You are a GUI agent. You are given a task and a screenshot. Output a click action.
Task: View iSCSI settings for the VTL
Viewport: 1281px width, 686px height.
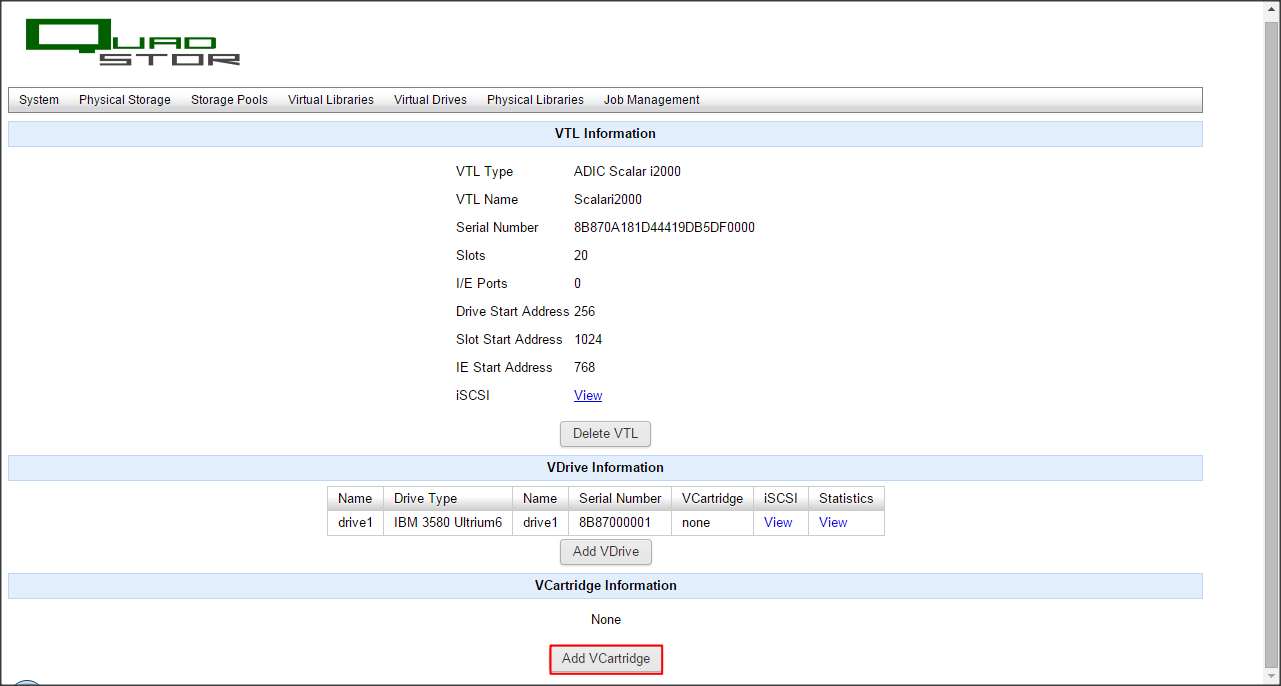point(588,396)
